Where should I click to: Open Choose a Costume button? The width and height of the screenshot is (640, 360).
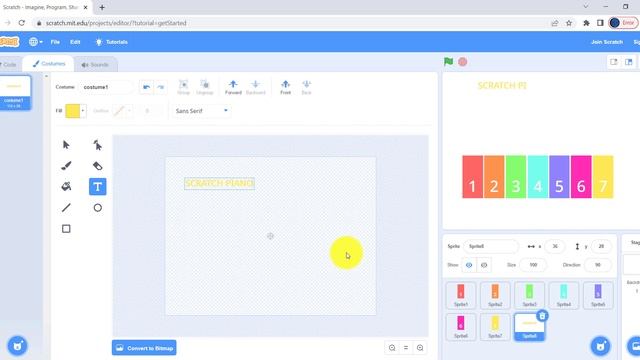pyautogui.click(x=17, y=346)
